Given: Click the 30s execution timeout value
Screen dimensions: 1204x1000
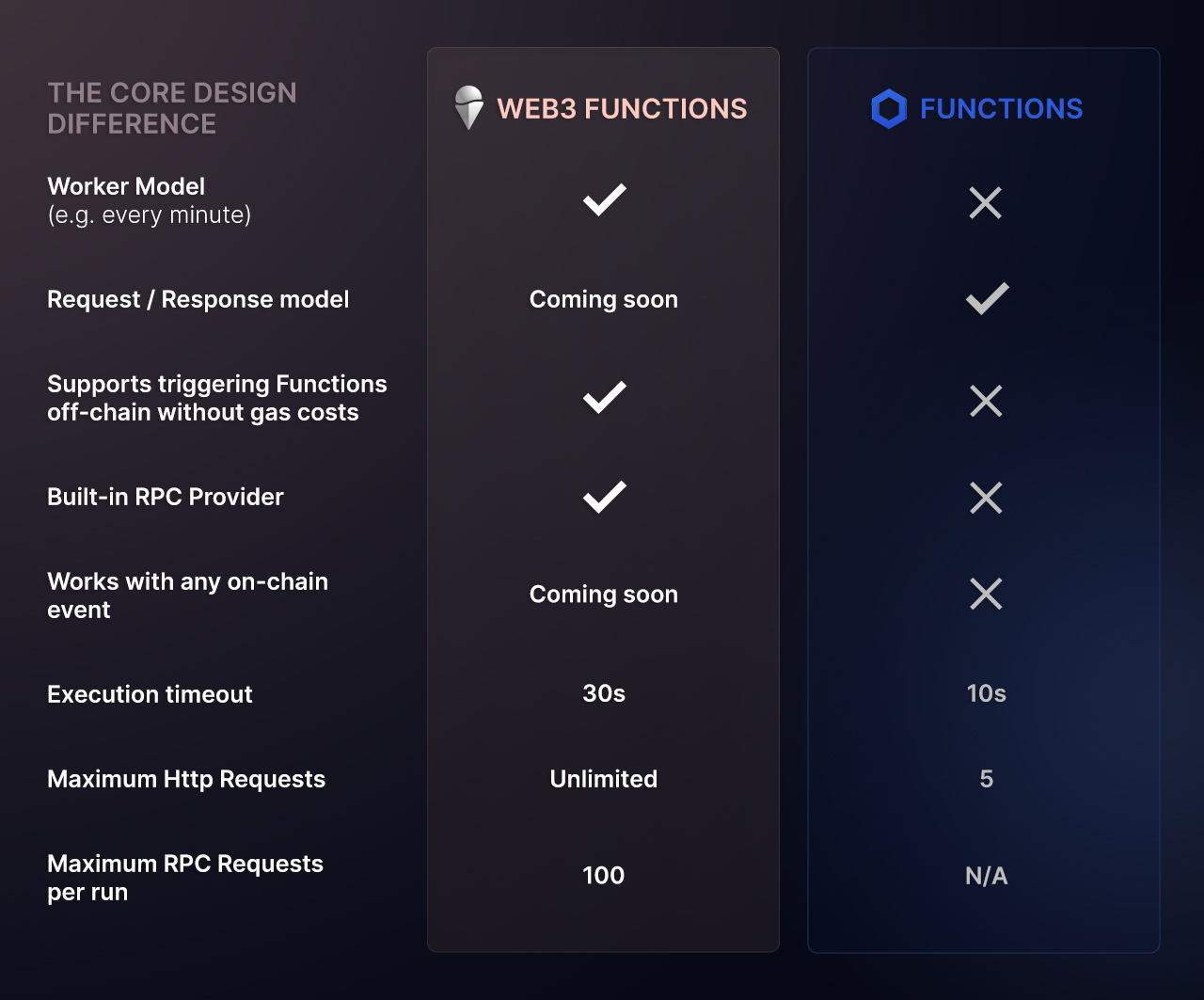Looking at the screenshot, I should 604,693.
